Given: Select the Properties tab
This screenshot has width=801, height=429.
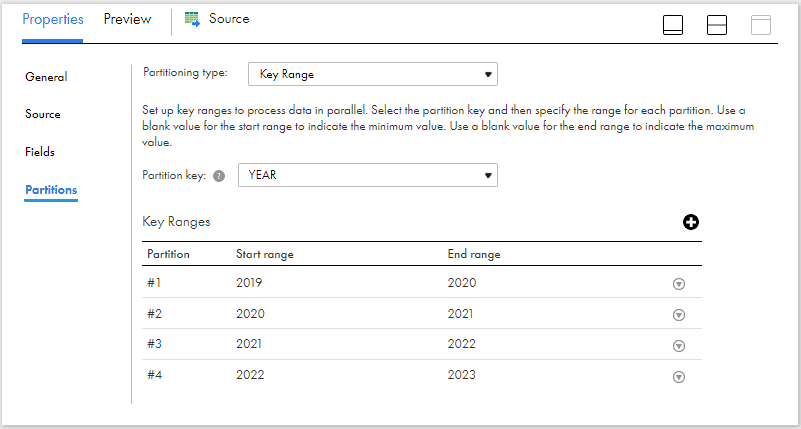Looking at the screenshot, I should click(53, 19).
